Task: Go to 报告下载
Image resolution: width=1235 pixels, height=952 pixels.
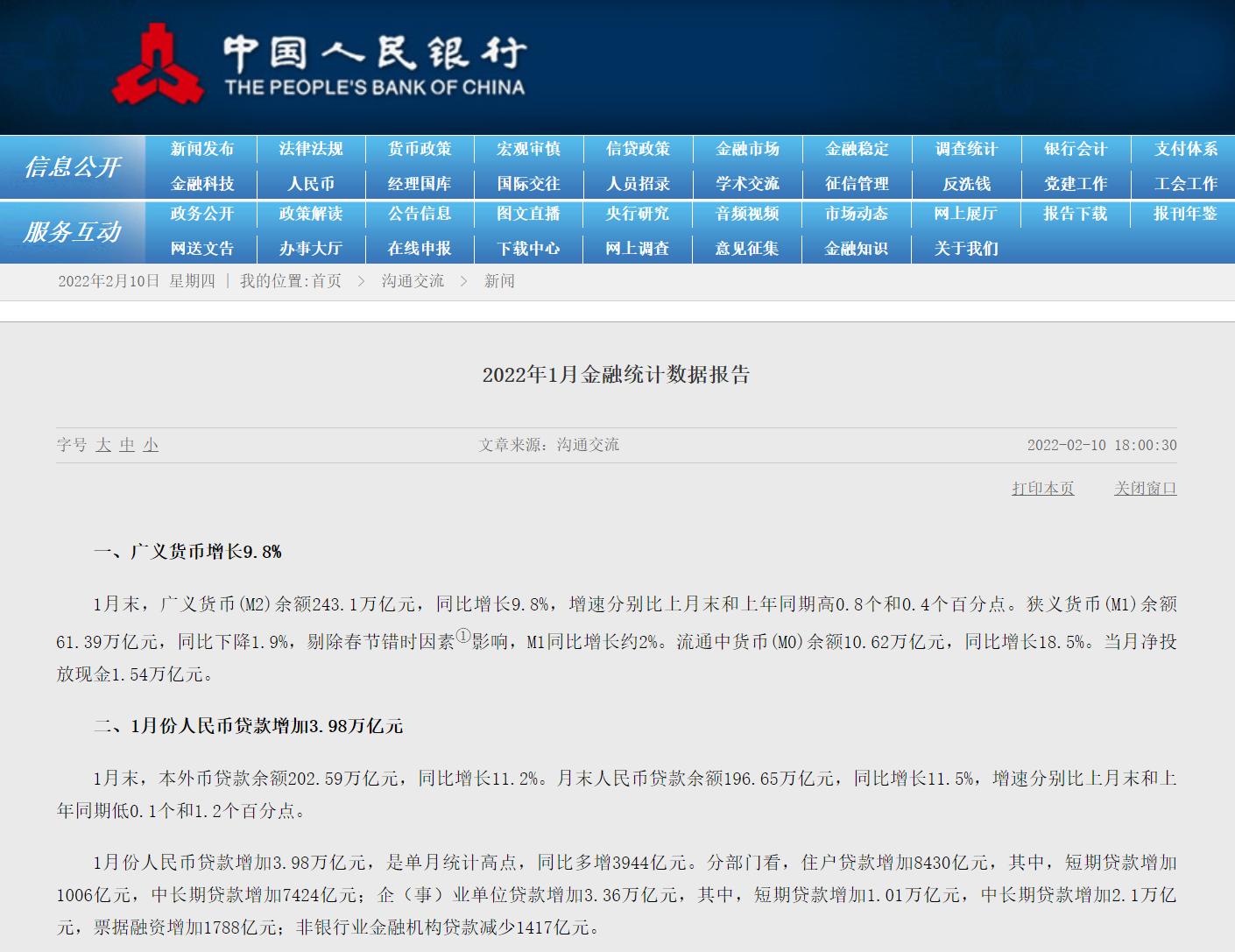Action: click(x=1076, y=214)
